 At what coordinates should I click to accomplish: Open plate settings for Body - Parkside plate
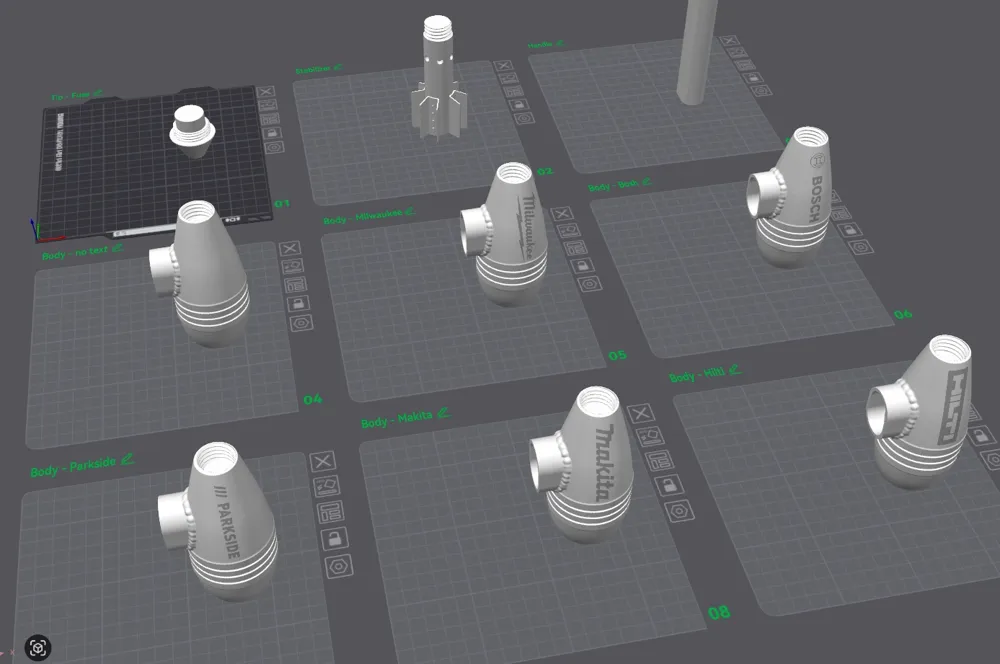(339, 566)
